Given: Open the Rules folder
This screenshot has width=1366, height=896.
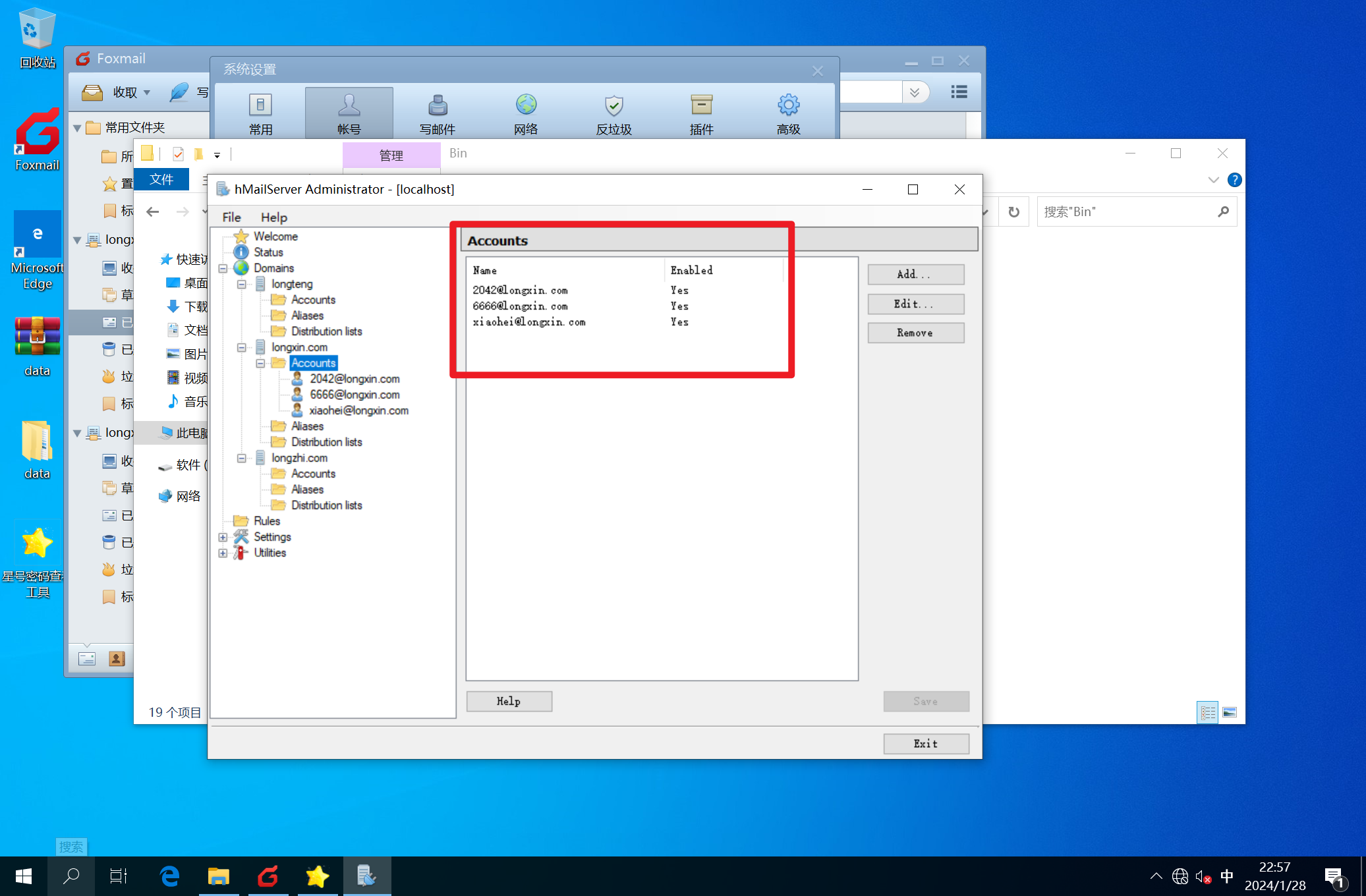Looking at the screenshot, I should pos(266,521).
